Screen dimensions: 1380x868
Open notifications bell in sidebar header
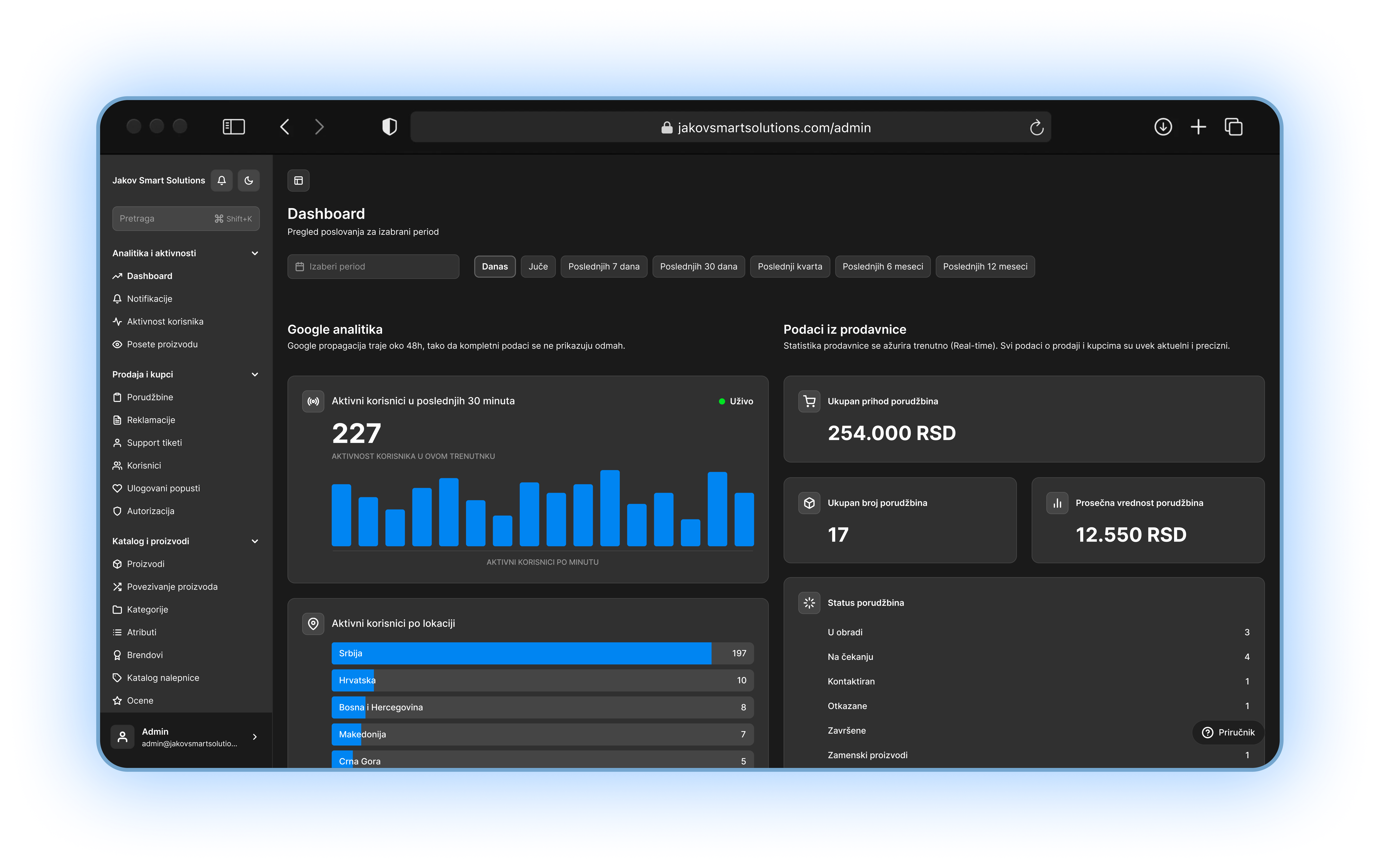[222, 180]
